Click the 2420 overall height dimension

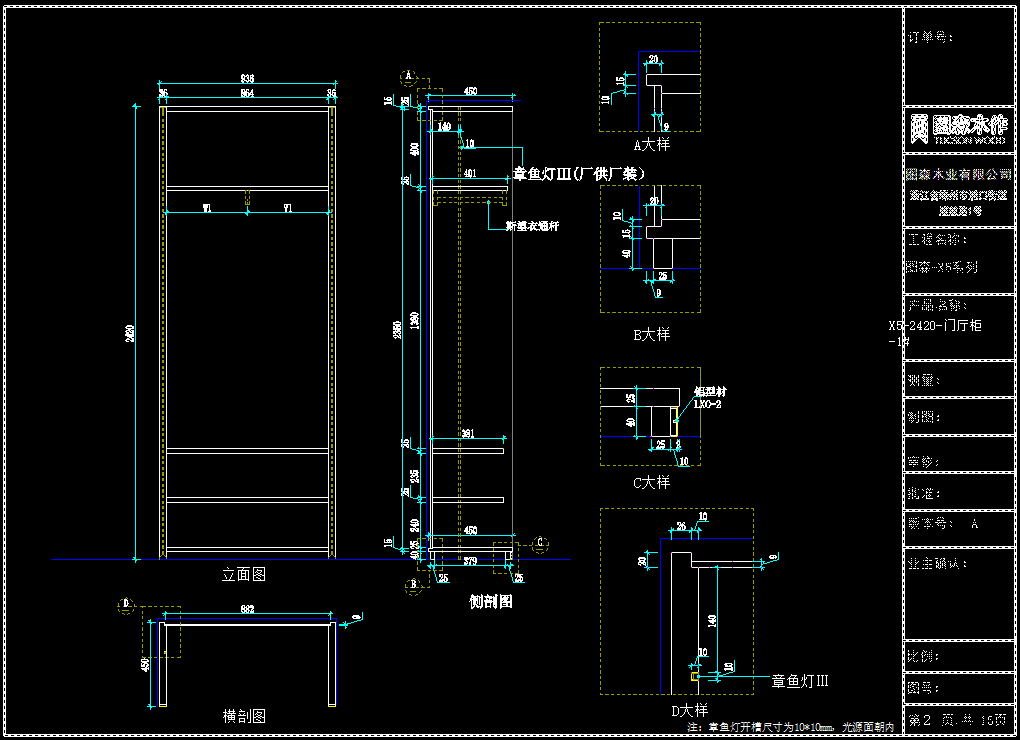[x=130, y=333]
